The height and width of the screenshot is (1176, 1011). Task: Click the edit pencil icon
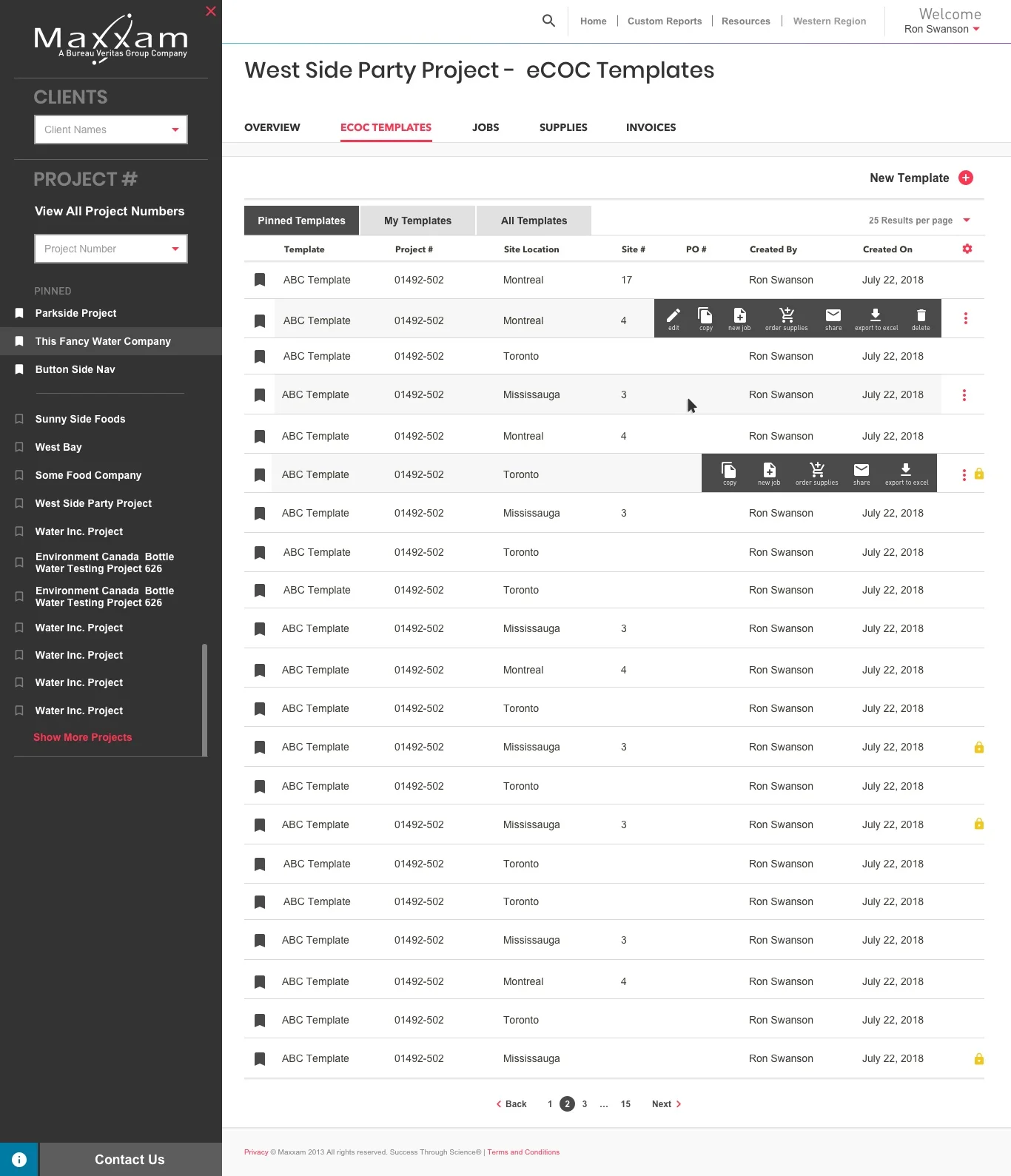pos(674,318)
